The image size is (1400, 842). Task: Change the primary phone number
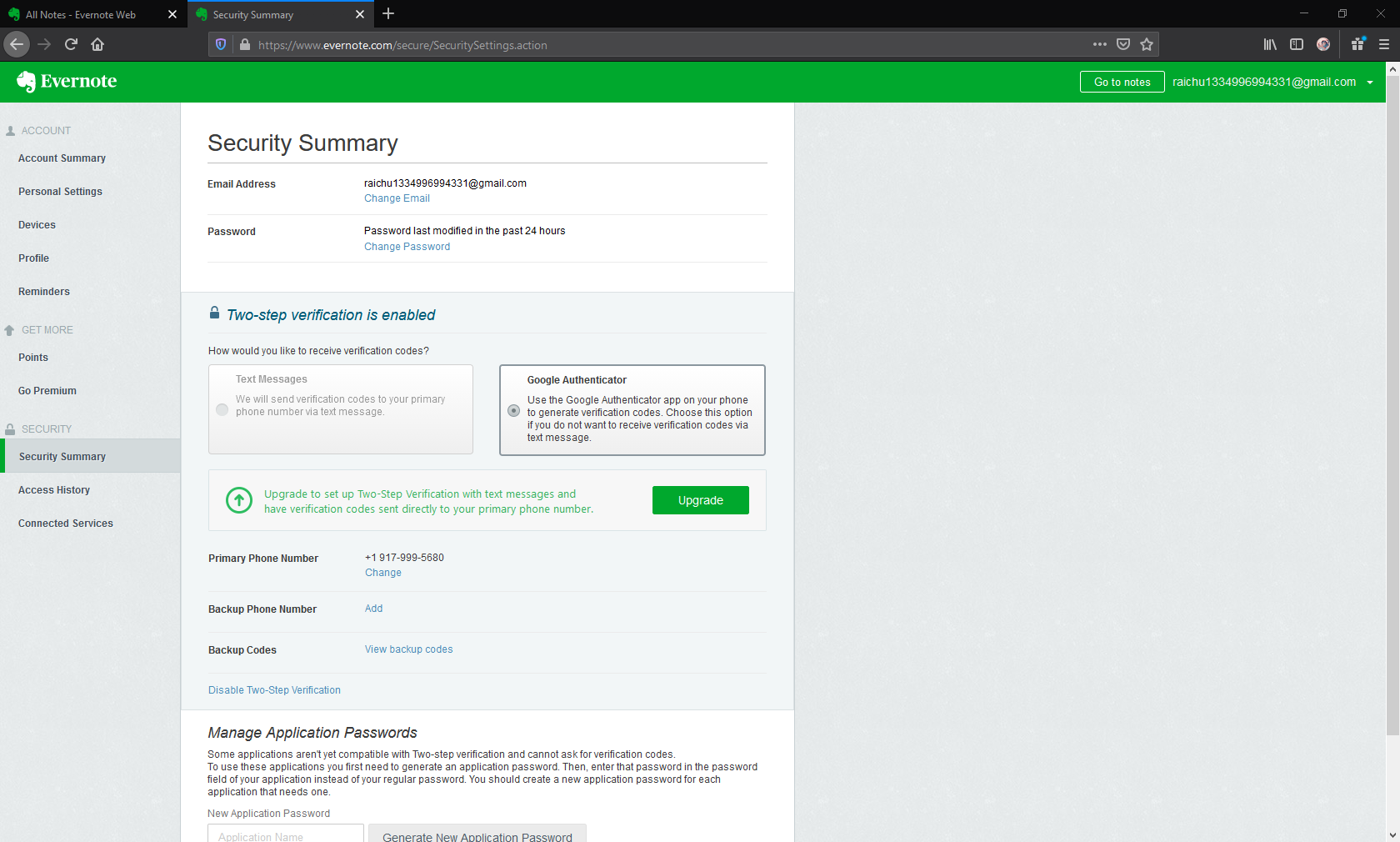click(383, 573)
